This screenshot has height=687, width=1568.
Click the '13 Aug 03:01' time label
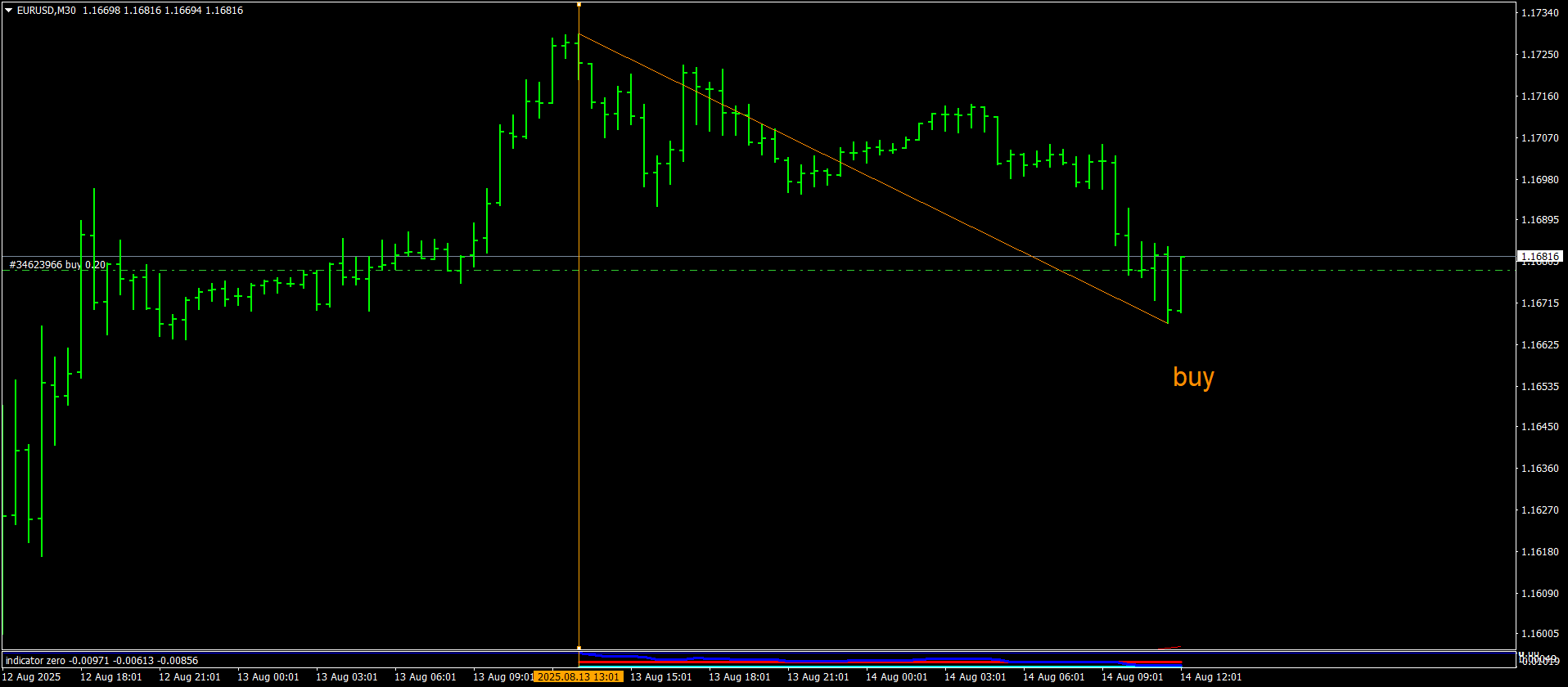[x=347, y=677]
